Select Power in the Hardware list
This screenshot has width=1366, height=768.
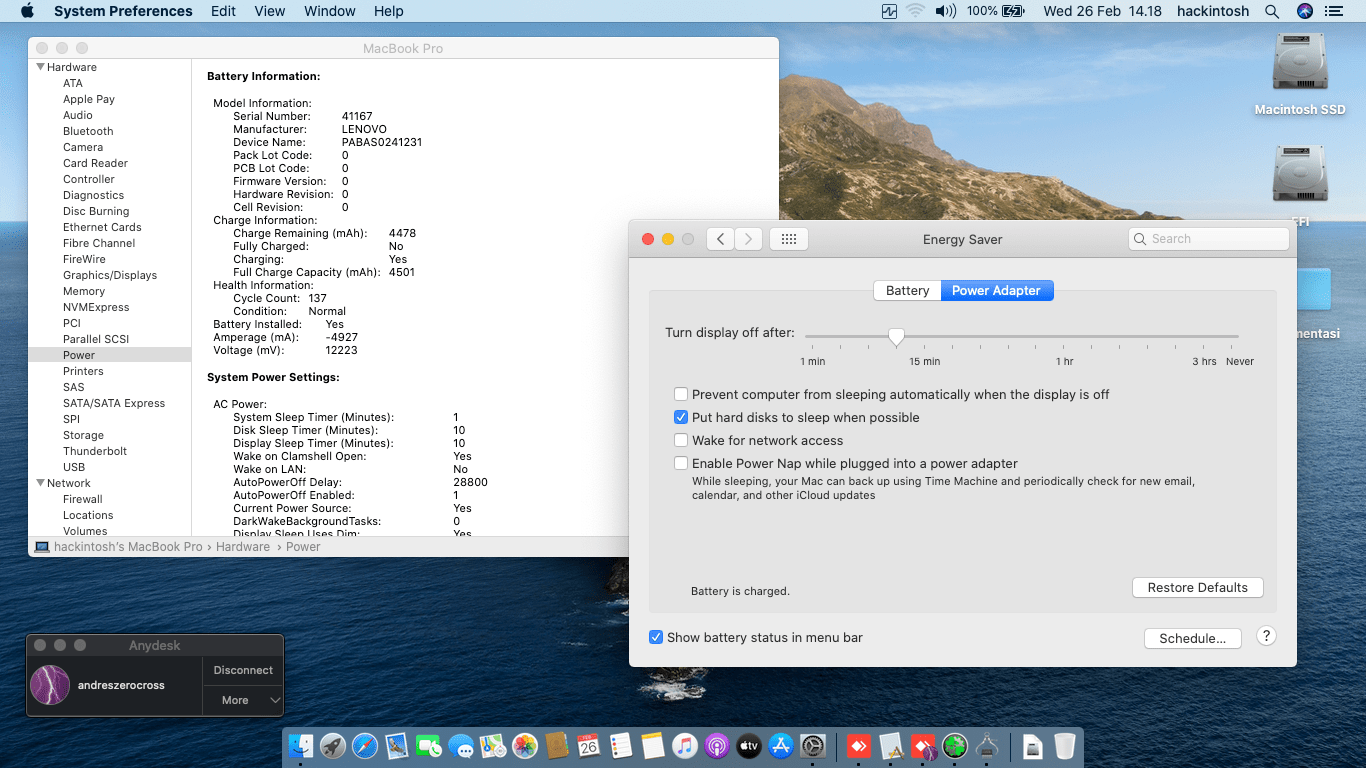point(110,355)
